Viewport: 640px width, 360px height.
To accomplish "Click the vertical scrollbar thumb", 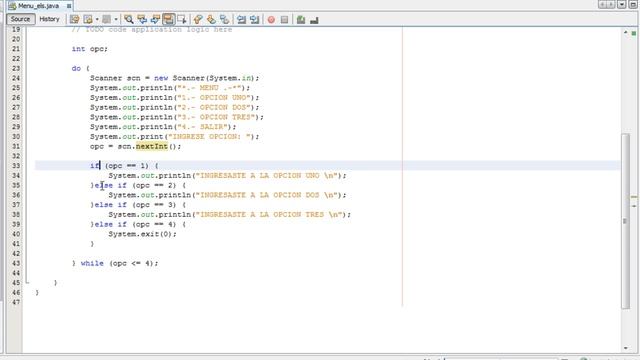I will tap(625, 220).
